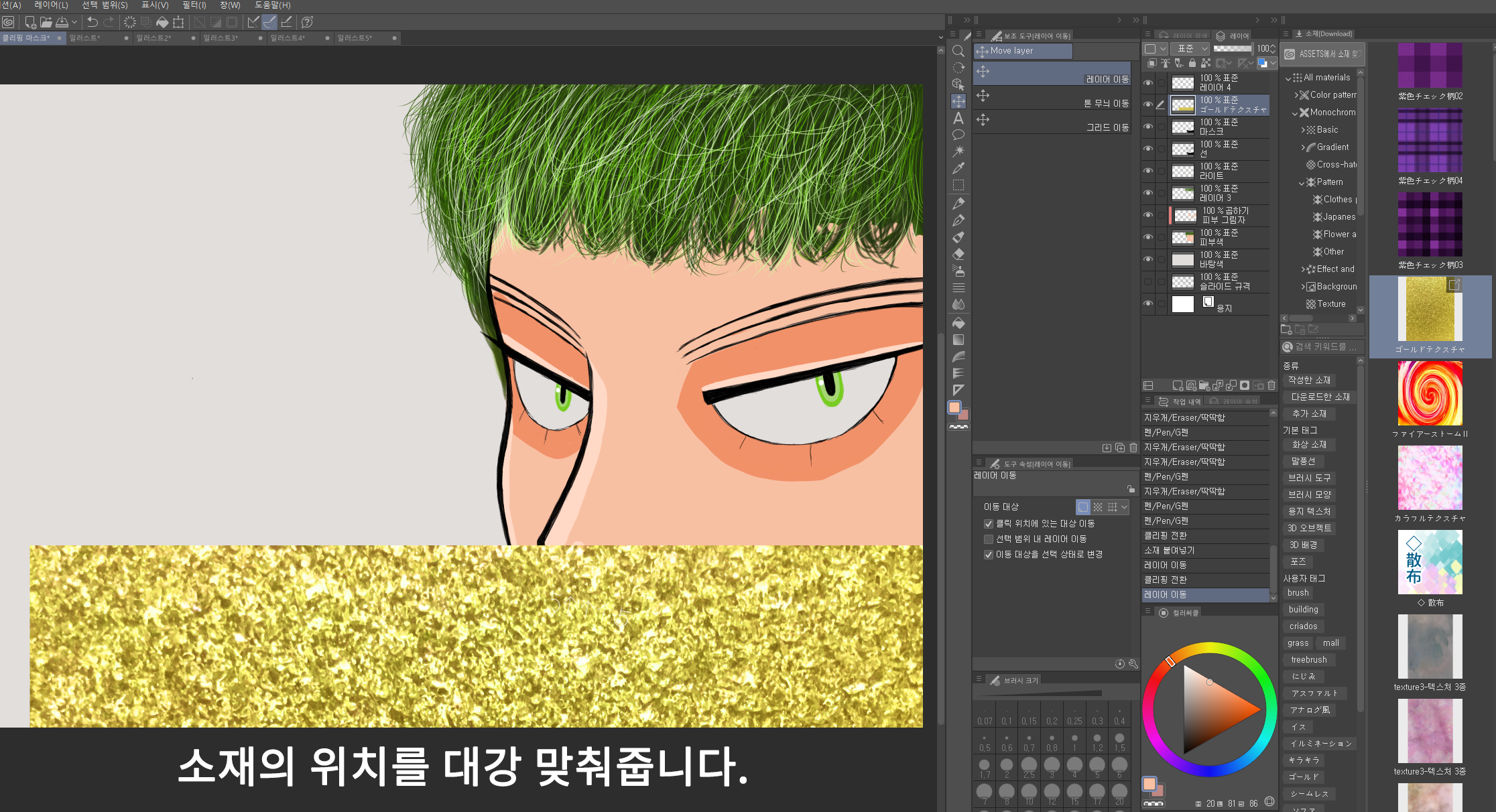Select the 'treebrush' user tag
This screenshot has height=812, width=1496.
coord(1308,660)
